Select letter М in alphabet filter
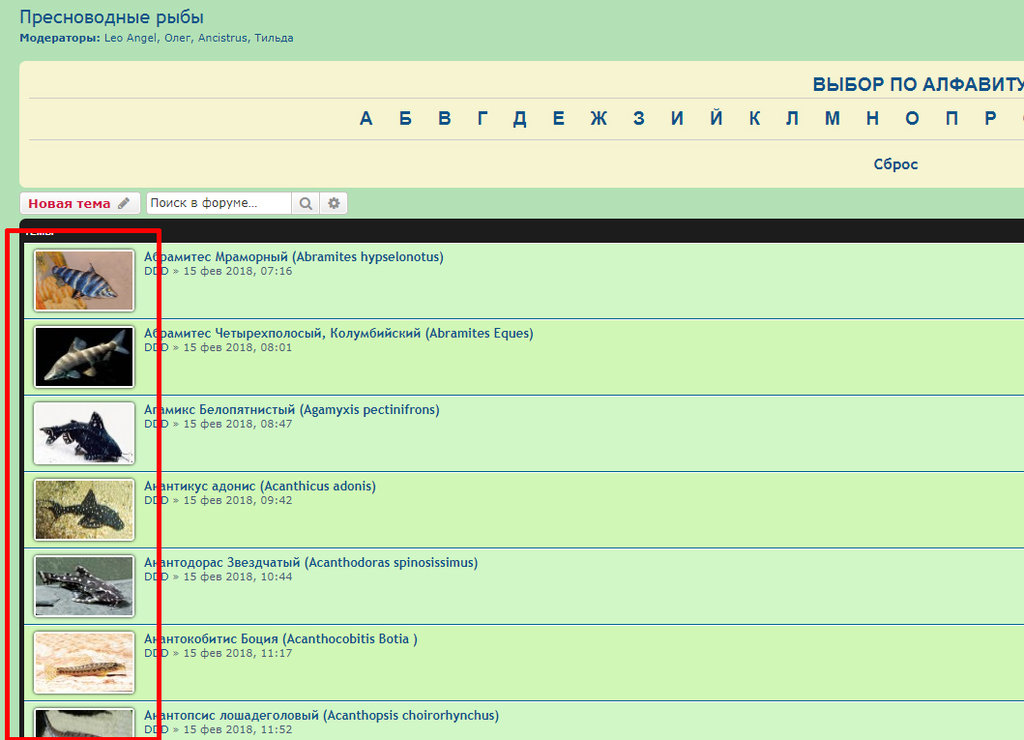This screenshot has width=1024, height=740. [832, 119]
